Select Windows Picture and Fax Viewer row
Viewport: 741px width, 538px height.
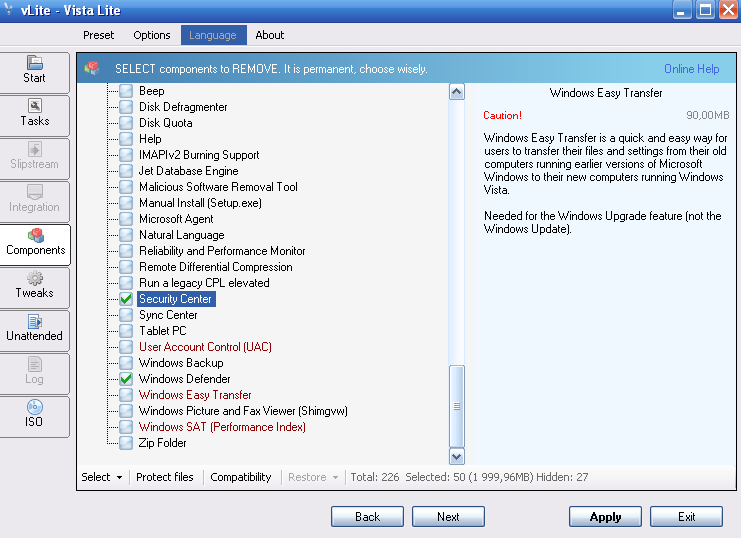243,411
